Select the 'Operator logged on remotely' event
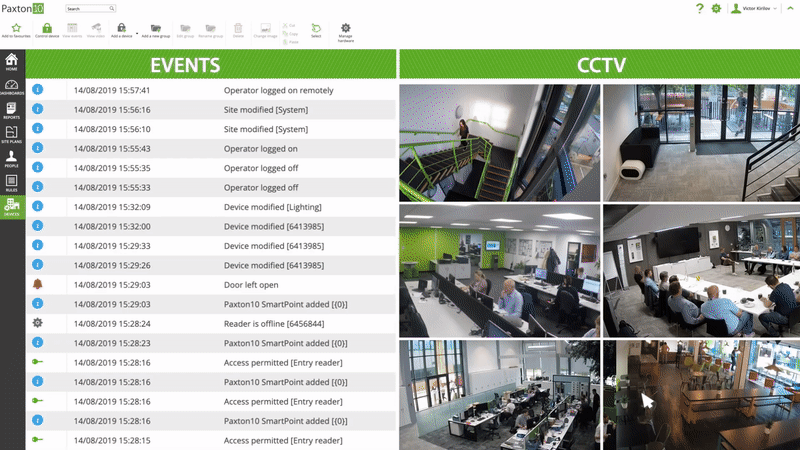800x450 pixels. tap(211, 90)
